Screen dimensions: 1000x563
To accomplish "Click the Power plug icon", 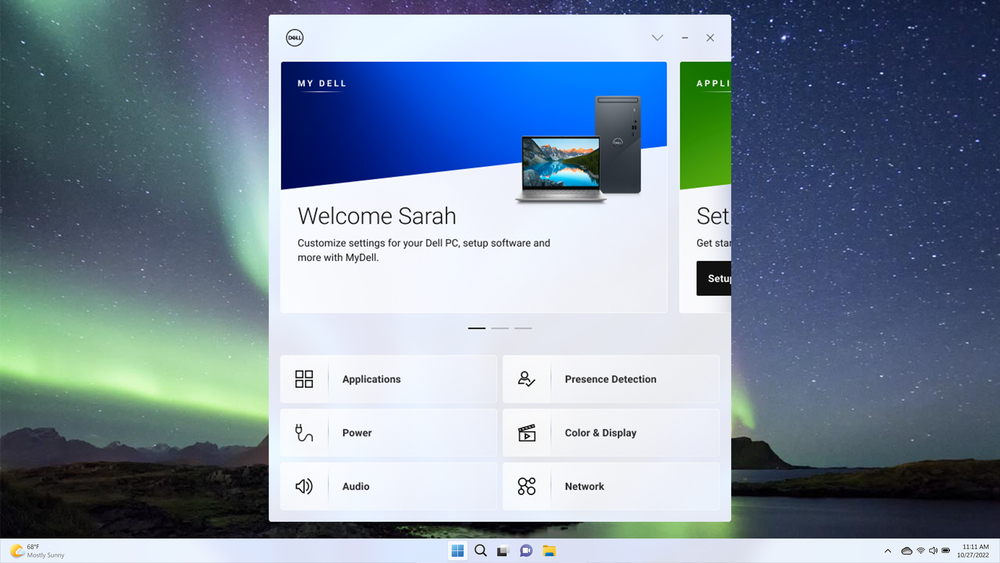I will 304,432.
